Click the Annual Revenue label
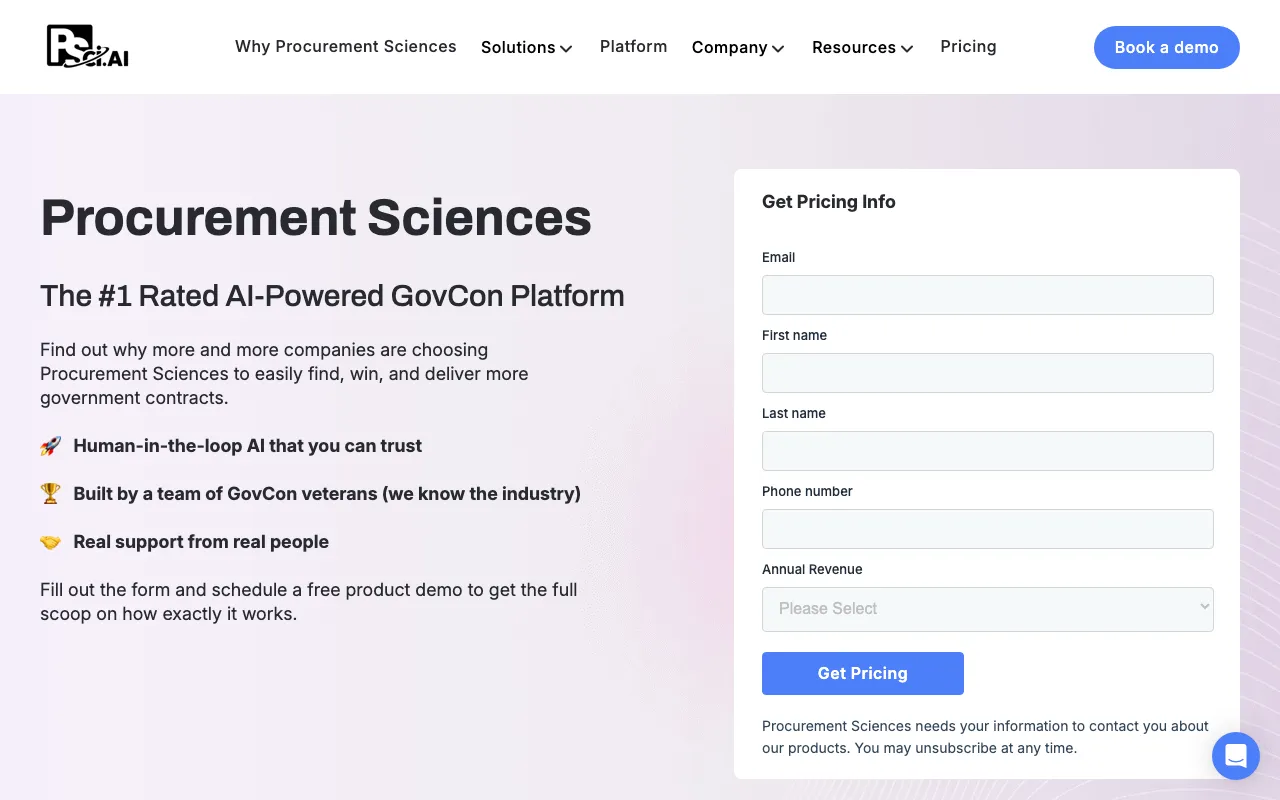The width and height of the screenshot is (1280, 800). tap(812, 569)
